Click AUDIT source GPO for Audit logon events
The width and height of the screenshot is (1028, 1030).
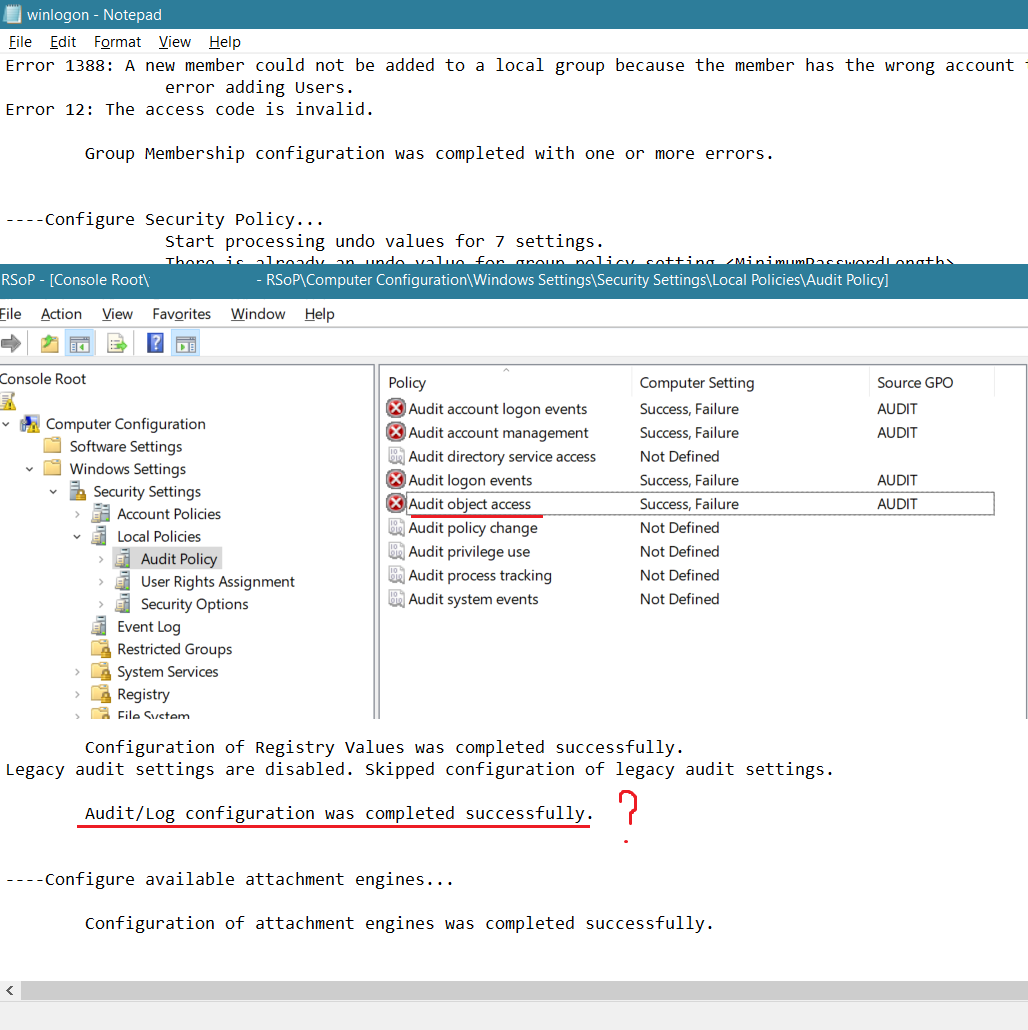tap(897, 480)
